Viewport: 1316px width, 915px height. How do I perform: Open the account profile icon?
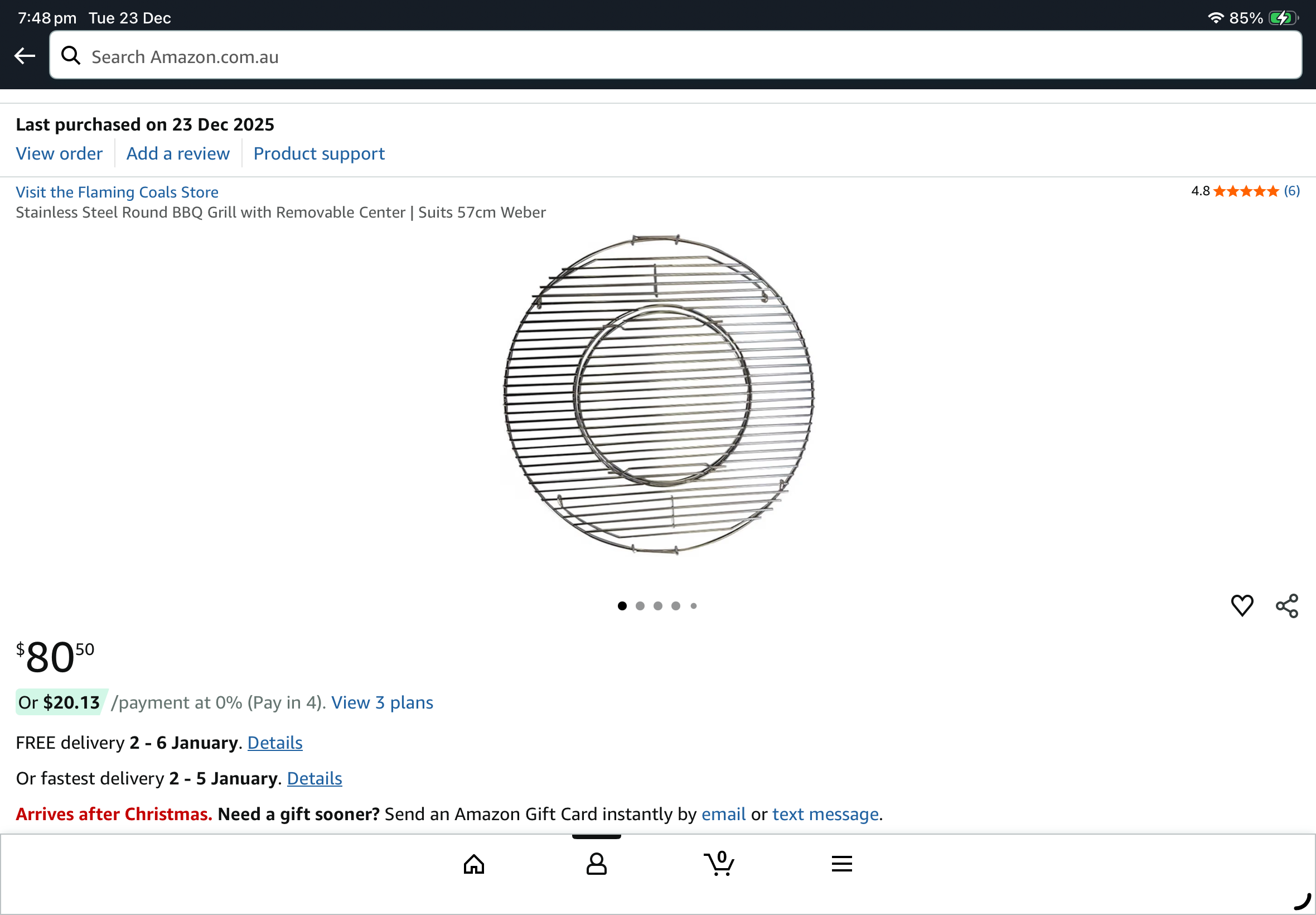click(x=597, y=864)
